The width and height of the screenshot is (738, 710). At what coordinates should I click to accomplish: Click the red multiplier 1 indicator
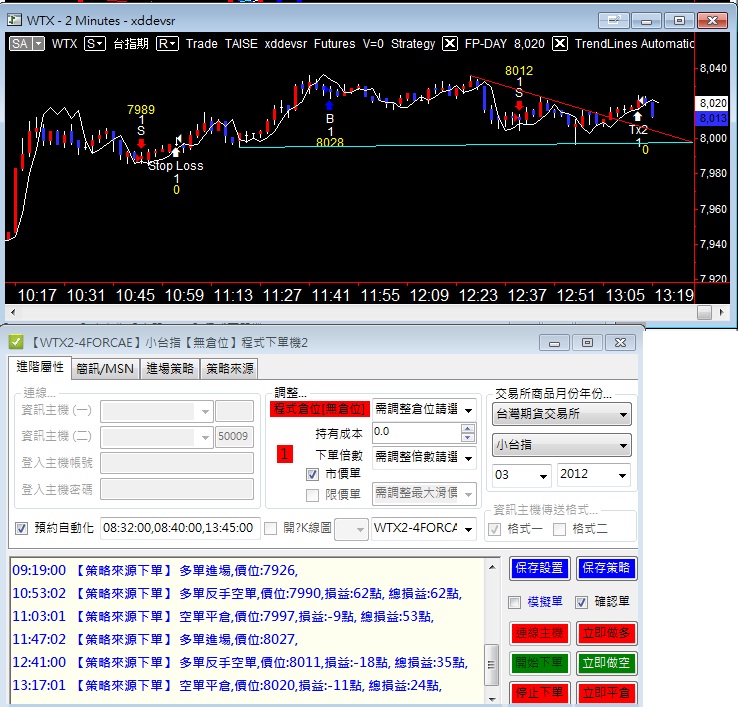click(x=285, y=454)
